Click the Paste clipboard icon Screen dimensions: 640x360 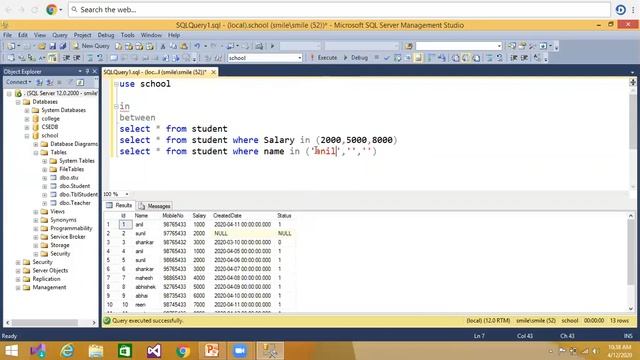184,46
